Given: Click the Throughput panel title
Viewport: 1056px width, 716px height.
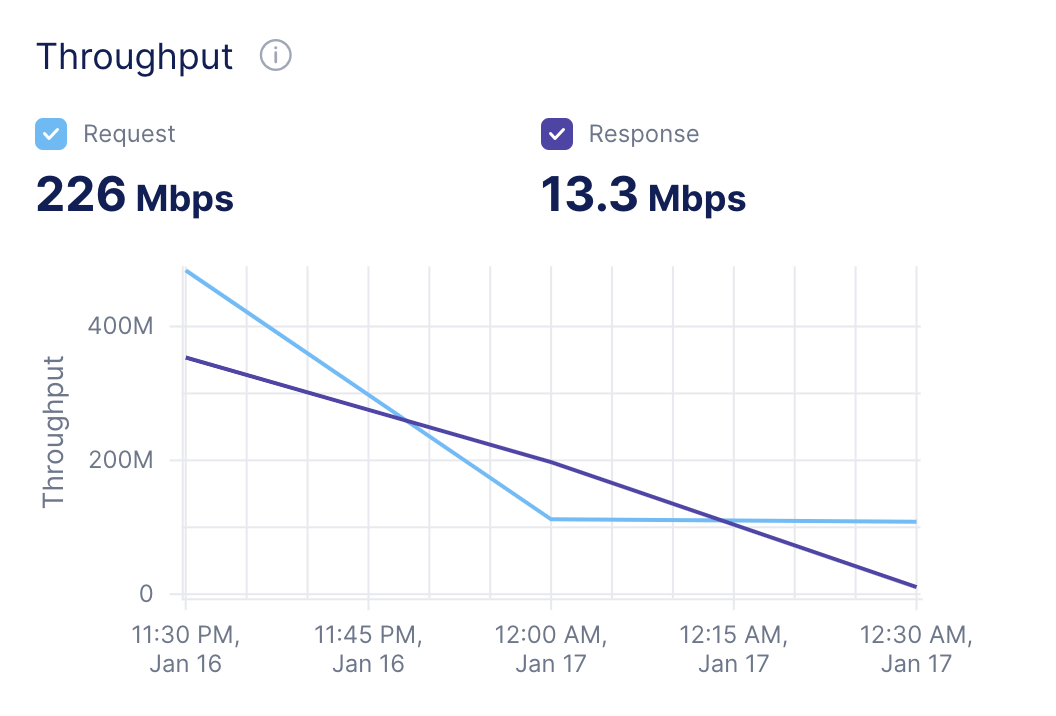Looking at the screenshot, I should click(x=135, y=57).
